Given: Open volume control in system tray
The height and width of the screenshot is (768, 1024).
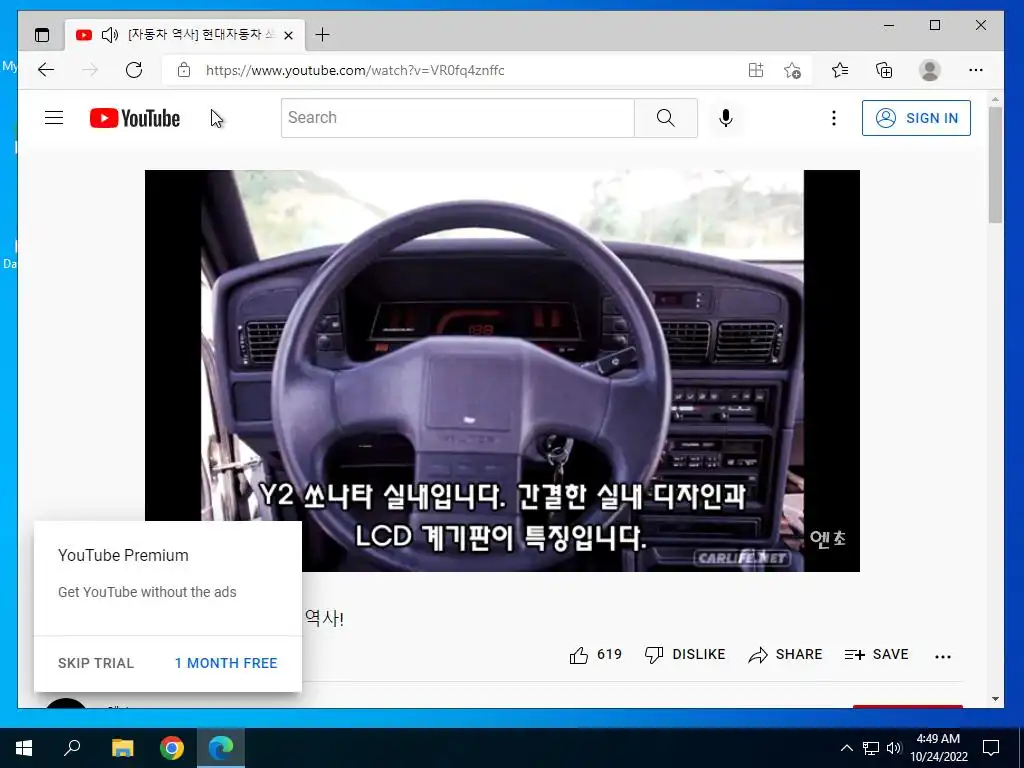Looking at the screenshot, I should [x=894, y=748].
